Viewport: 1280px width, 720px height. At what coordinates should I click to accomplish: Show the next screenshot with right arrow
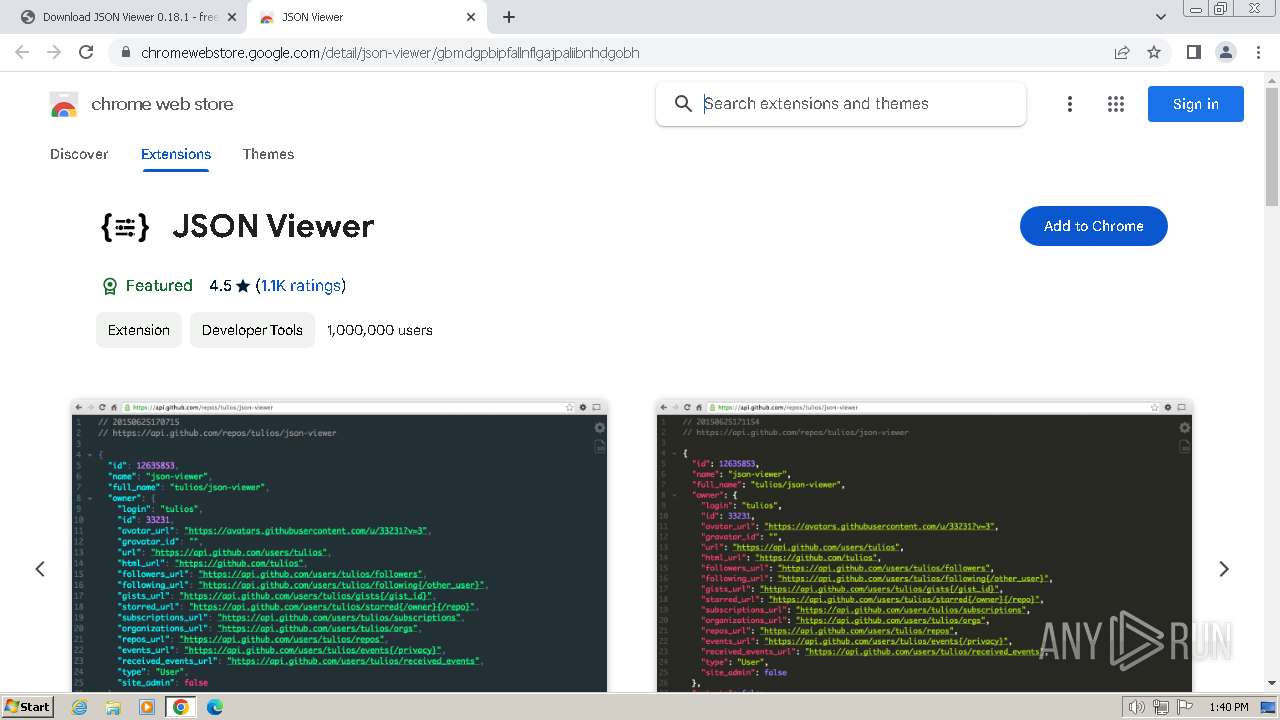pos(1224,569)
